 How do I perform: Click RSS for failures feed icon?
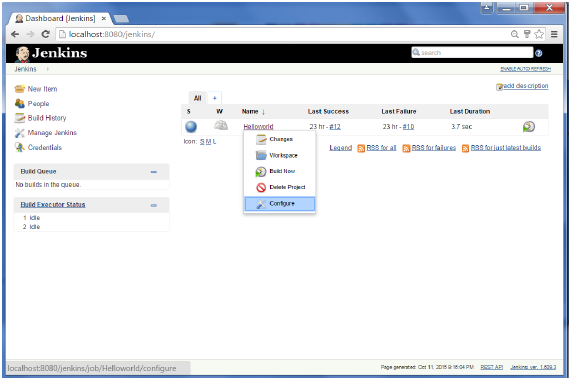click(x=406, y=148)
